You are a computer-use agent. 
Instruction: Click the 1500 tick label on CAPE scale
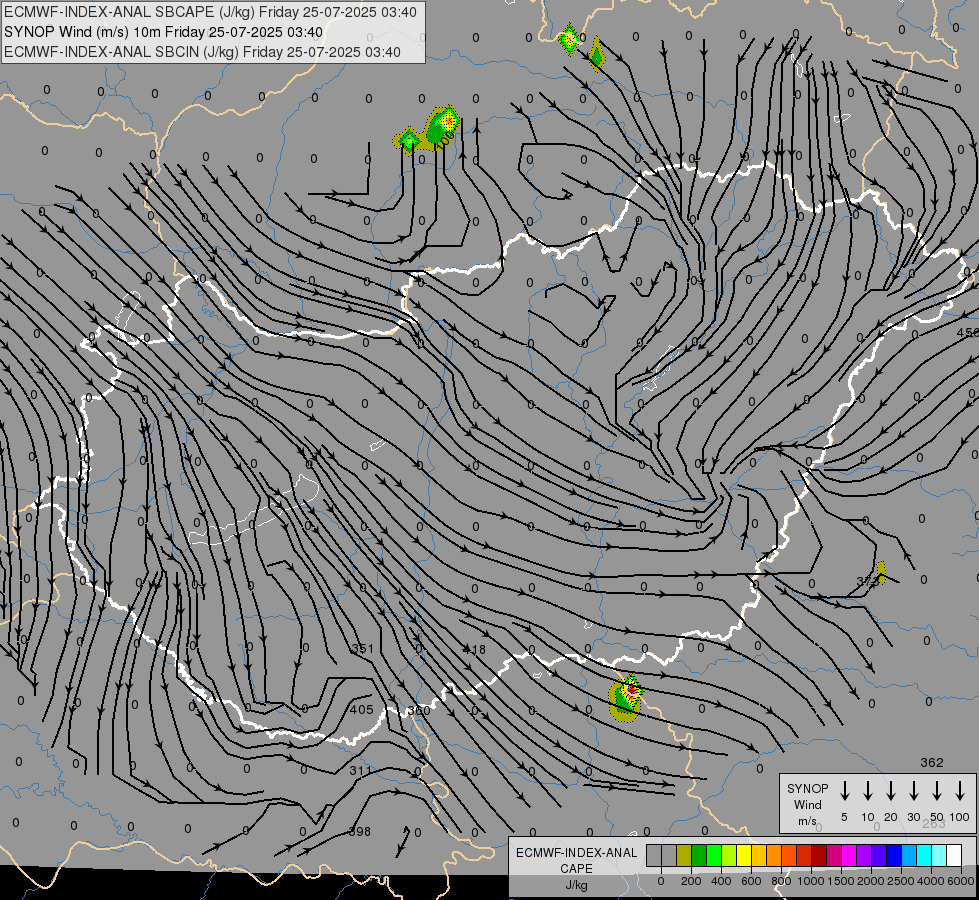pos(840,881)
